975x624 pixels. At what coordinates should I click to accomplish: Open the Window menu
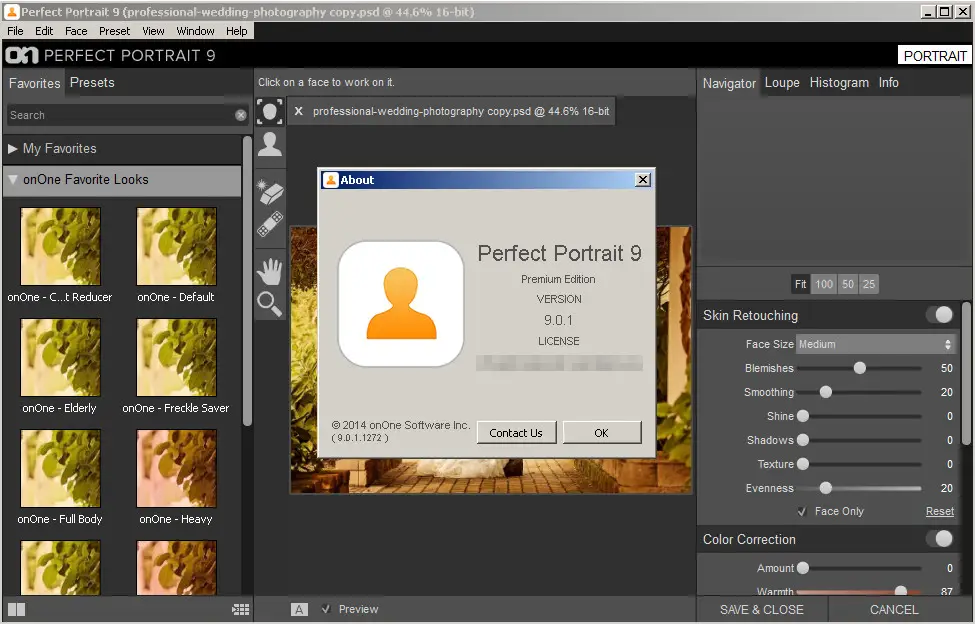point(195,31)
